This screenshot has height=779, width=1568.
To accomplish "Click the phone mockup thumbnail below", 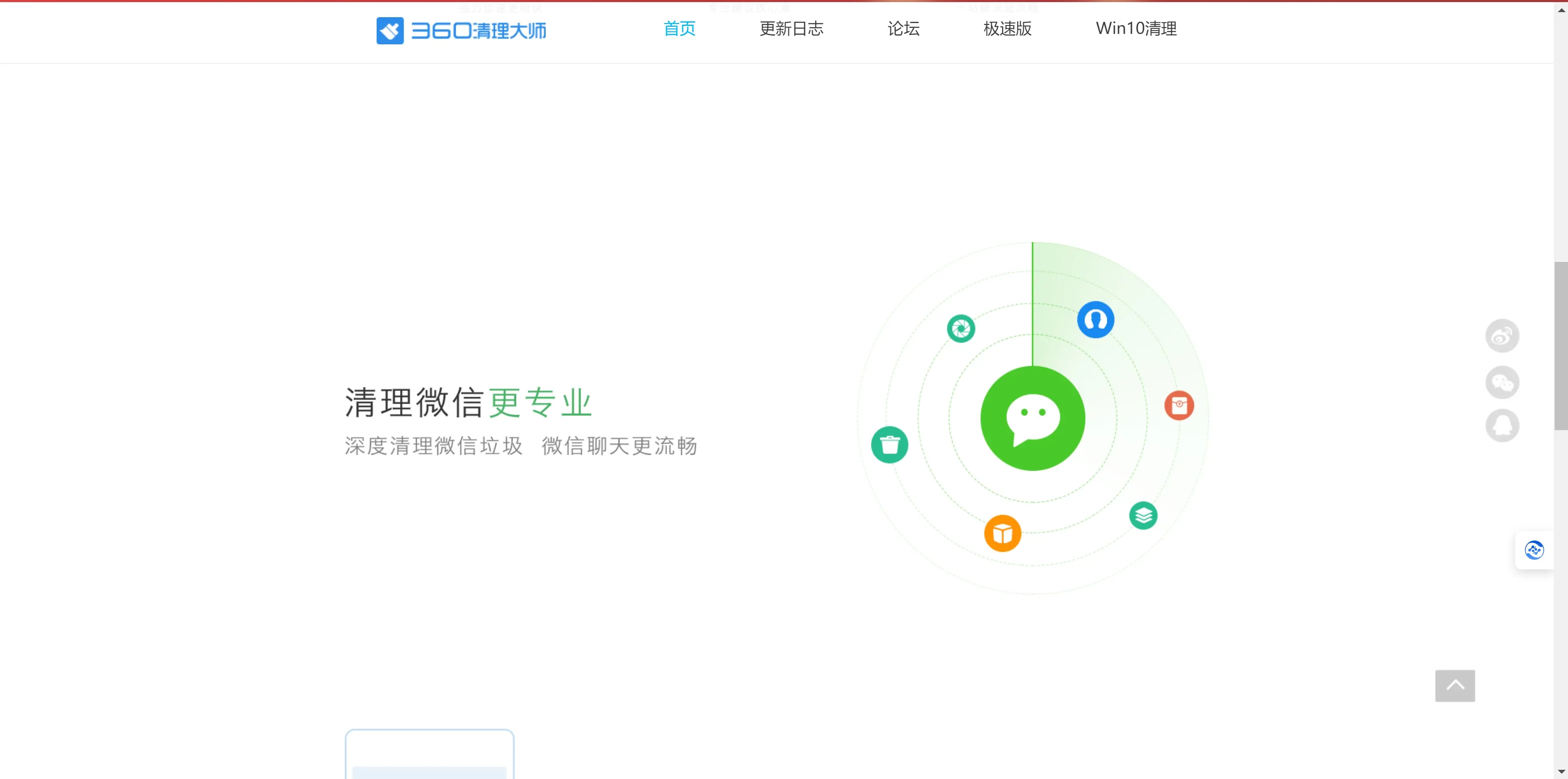I will coord(430,754).
